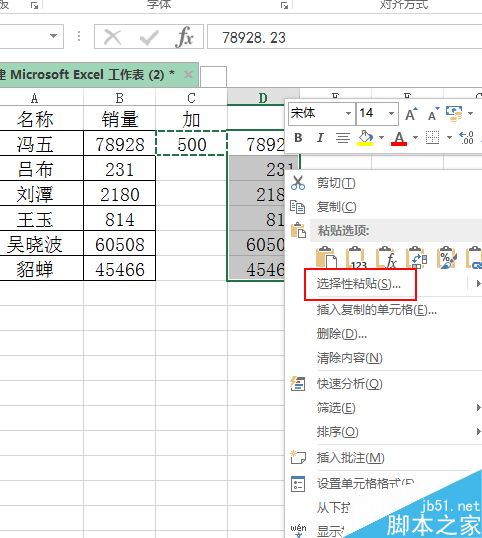Choose the Paste Formatting (%) clipboard icon
The image size is (482, 538).
[x=447, y=257]
